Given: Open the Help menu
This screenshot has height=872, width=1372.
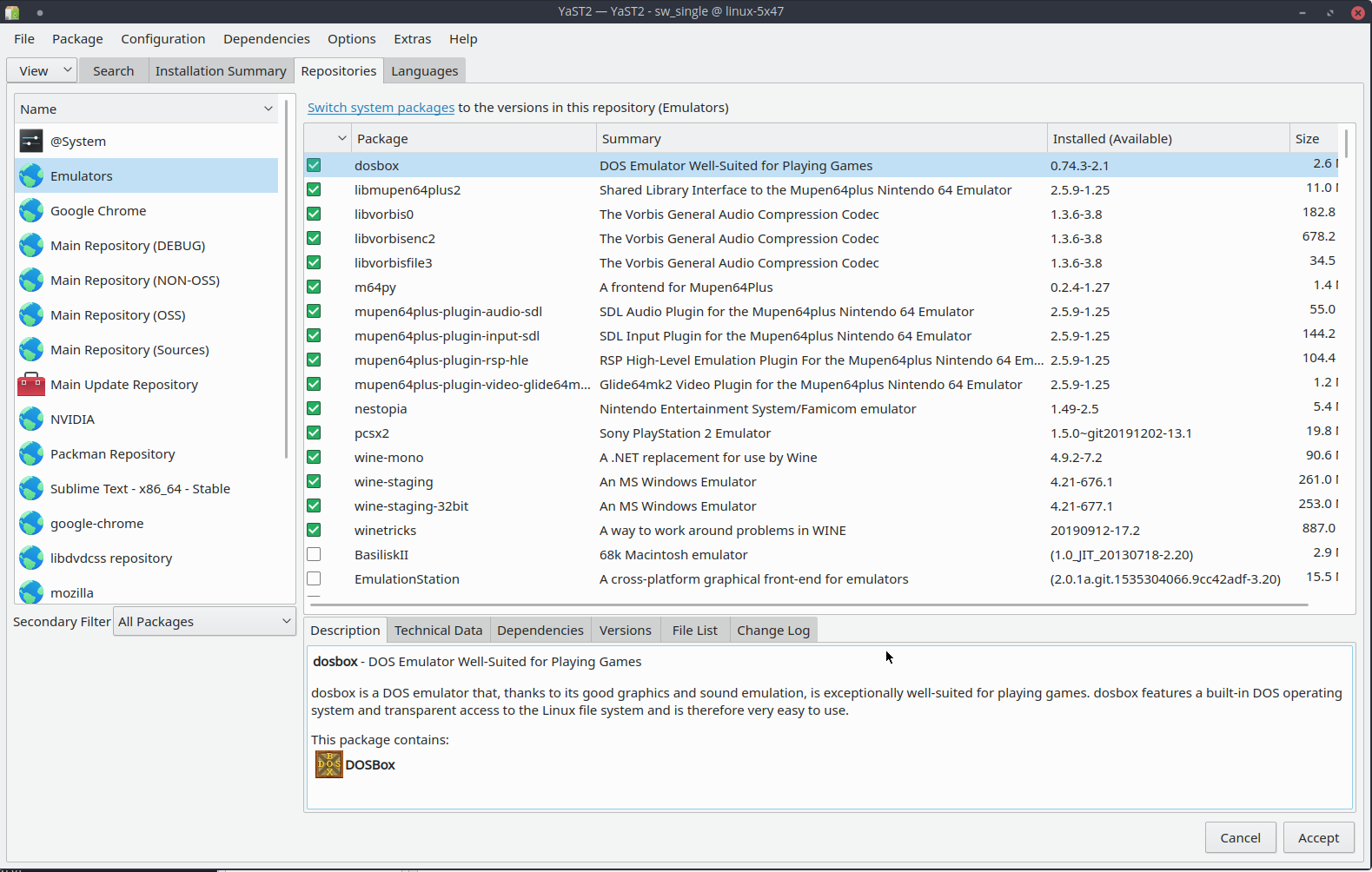Looking at the screenshot, I should [x=463, y=39].
